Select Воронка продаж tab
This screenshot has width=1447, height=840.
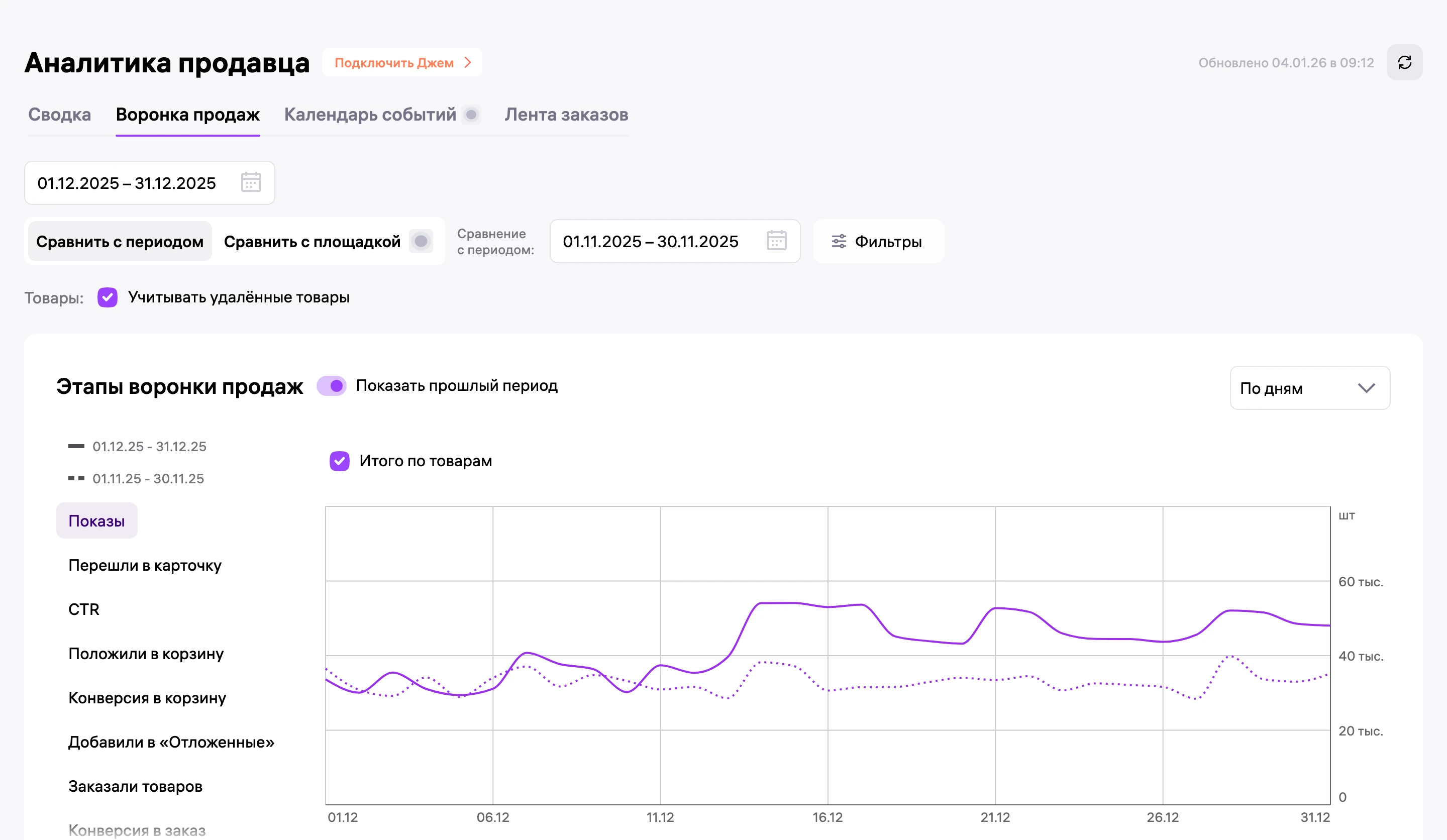coord(188,115)
